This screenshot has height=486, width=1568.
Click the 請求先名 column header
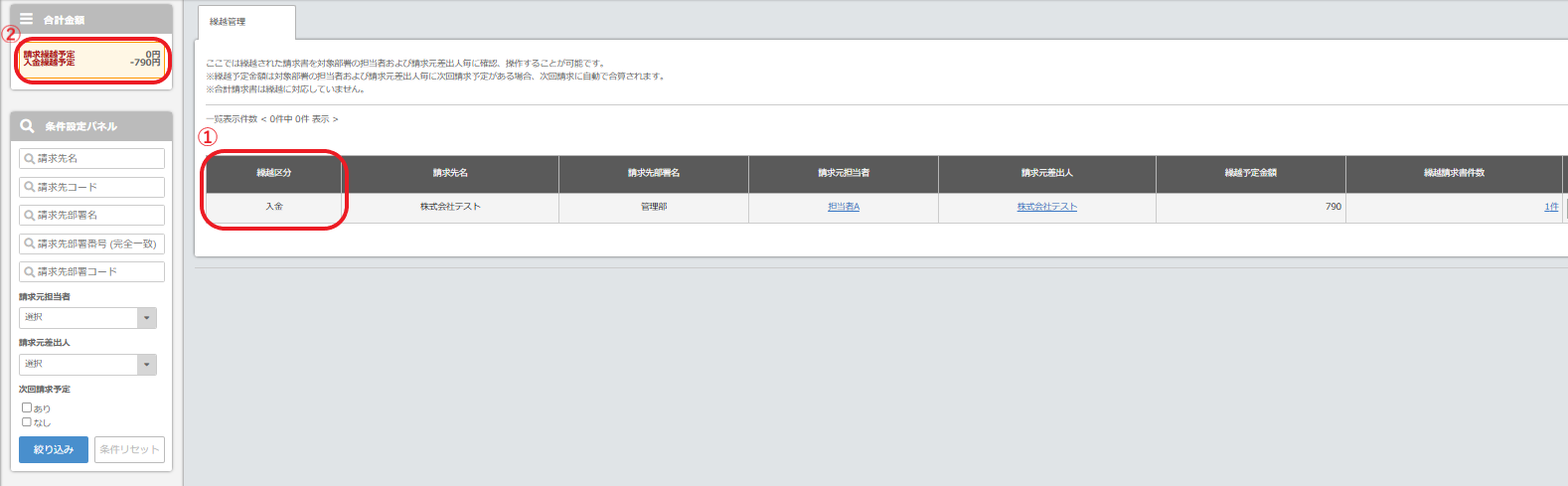(x=450, y=173)
